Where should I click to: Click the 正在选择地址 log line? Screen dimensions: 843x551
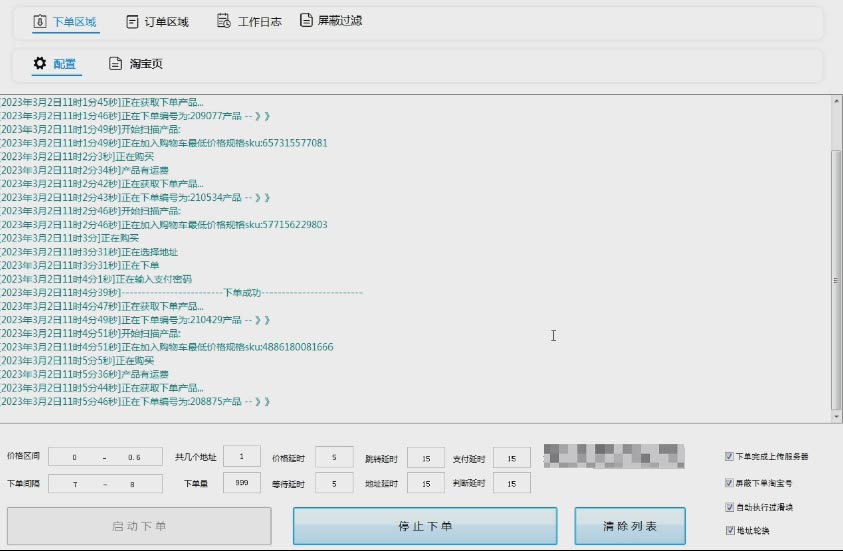[x=89, y=252]
